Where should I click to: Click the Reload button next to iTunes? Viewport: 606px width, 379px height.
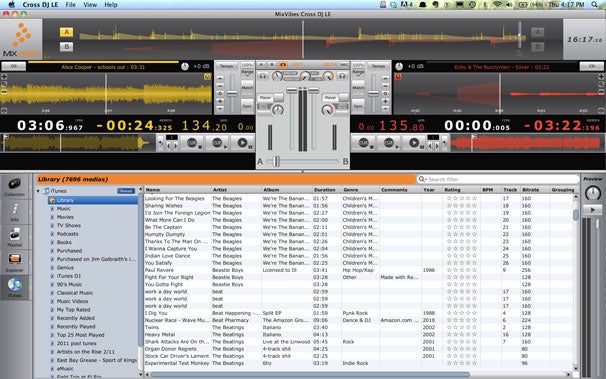coord(126,191)
